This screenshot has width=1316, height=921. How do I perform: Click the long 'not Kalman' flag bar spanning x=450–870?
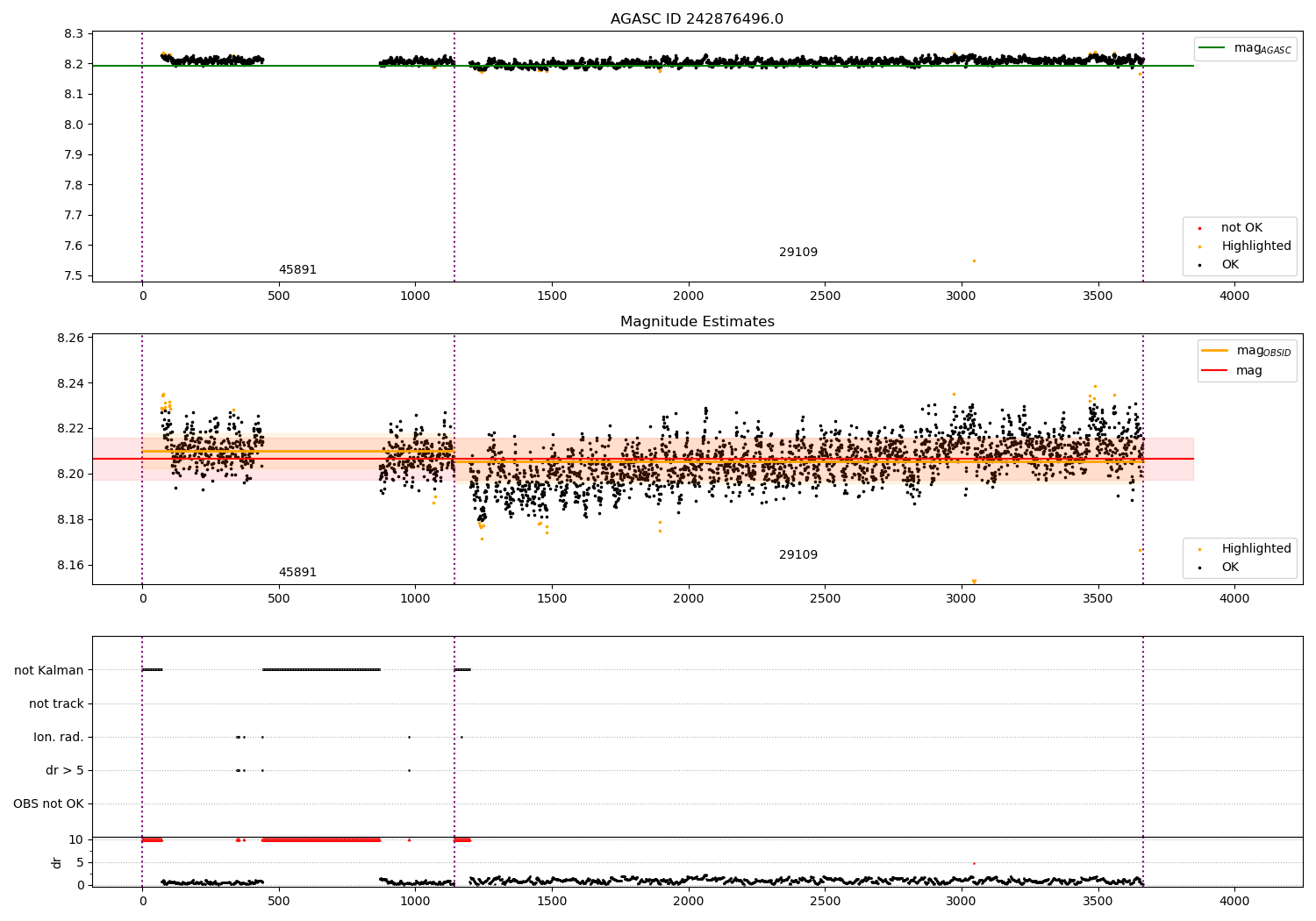(321, 670)
